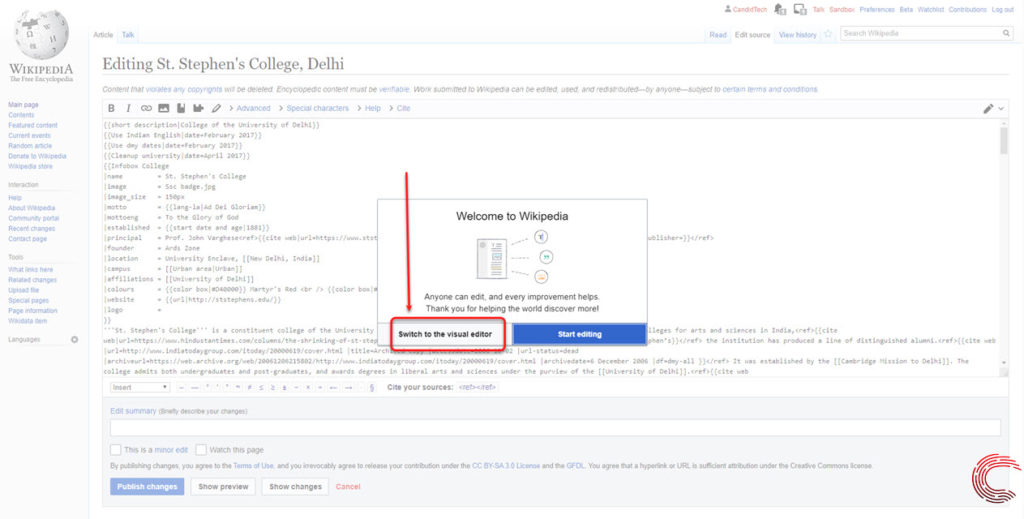The width and height of the screenshot is (1024, 519).
Task: Insert the less-than-or-equal ≤ character
Action: click(261, 387)
